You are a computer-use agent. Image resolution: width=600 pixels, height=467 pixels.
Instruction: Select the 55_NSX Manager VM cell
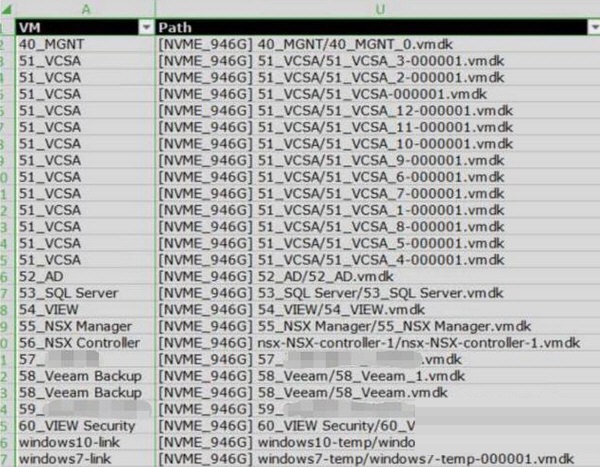click(85, 326)
